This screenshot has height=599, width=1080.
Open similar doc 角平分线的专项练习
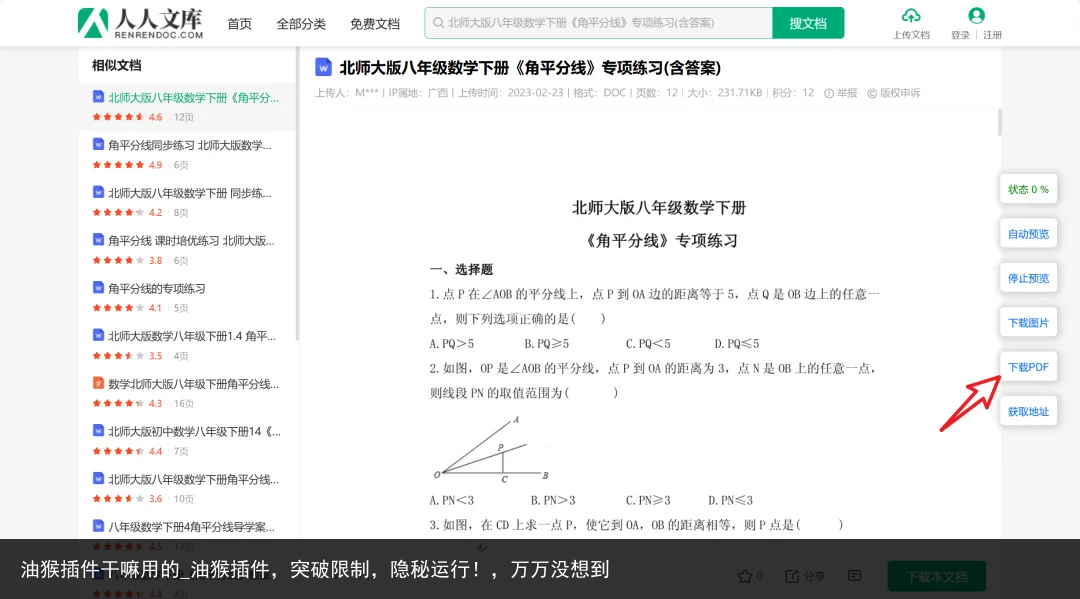(x=156, y=288)
